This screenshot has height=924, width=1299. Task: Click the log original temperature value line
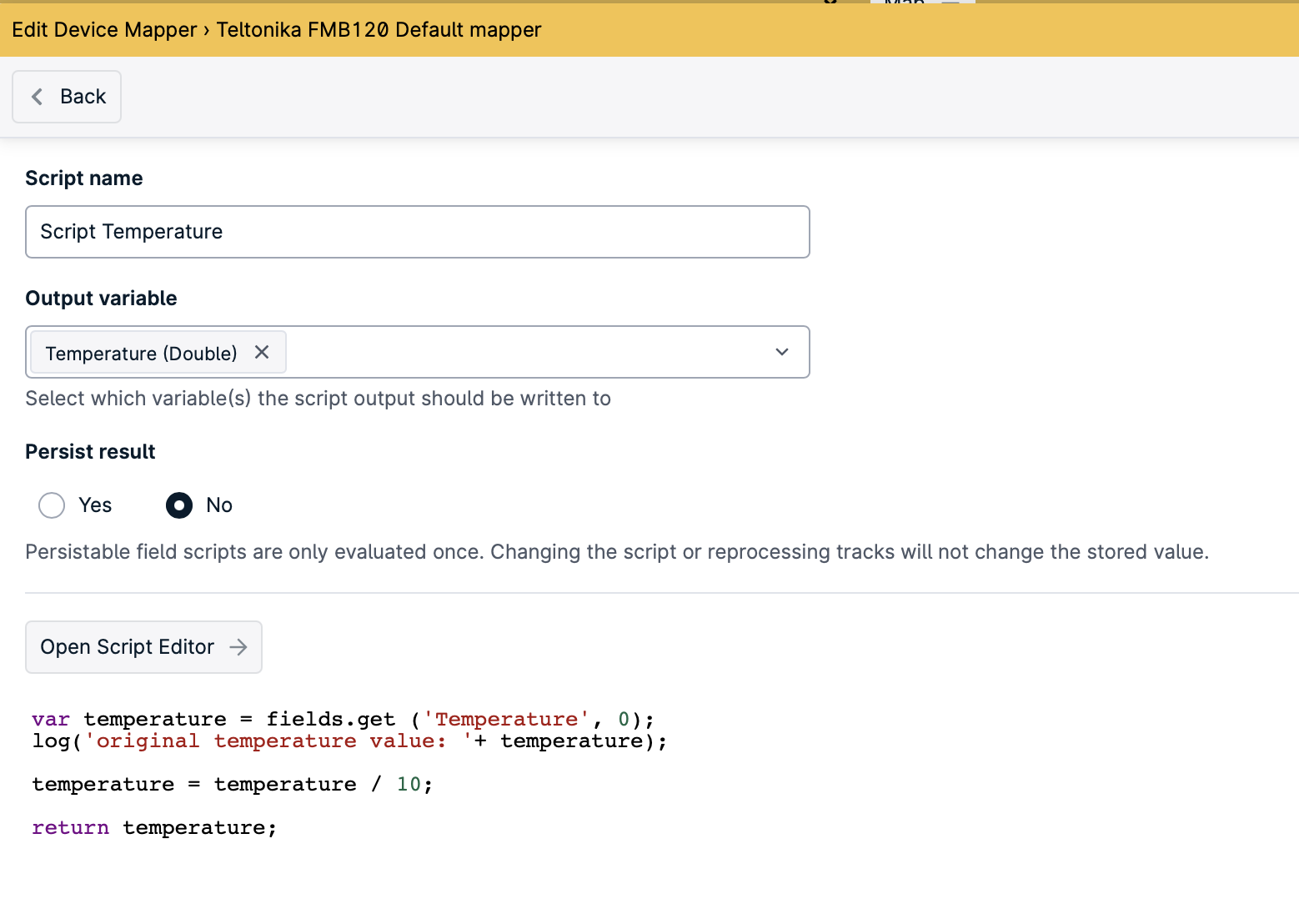coord(349,741)
